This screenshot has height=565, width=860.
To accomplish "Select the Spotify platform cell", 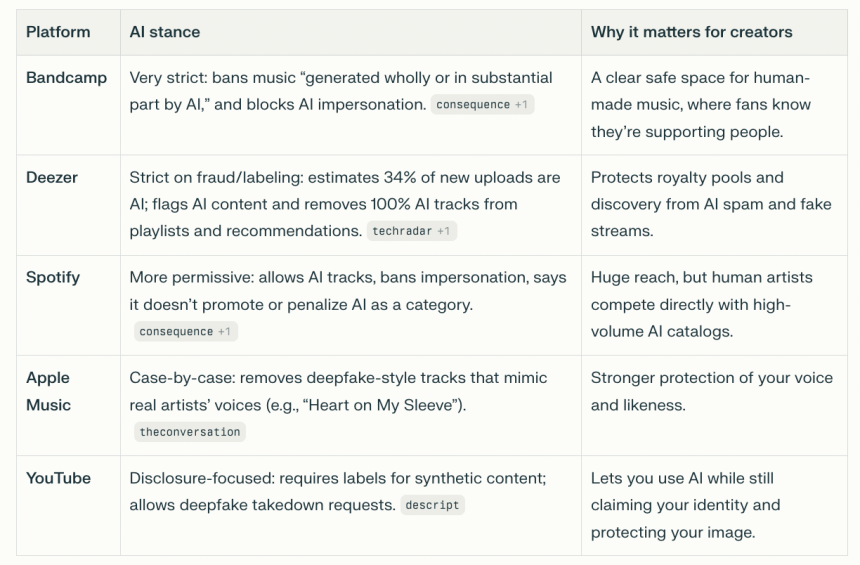I will coord(53,278).
